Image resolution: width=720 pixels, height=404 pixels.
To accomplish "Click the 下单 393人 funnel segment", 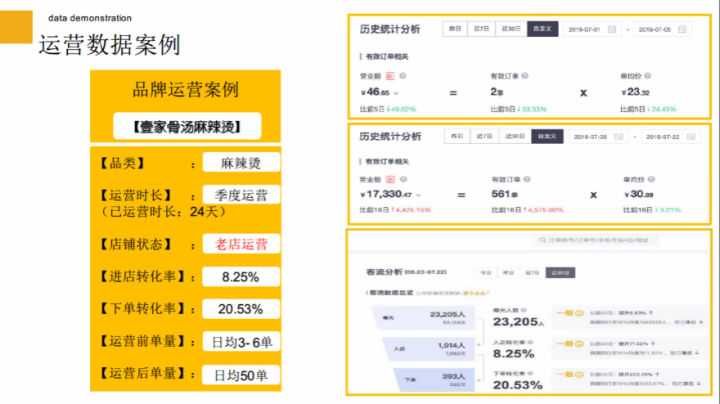I will [x=433, y=380].
